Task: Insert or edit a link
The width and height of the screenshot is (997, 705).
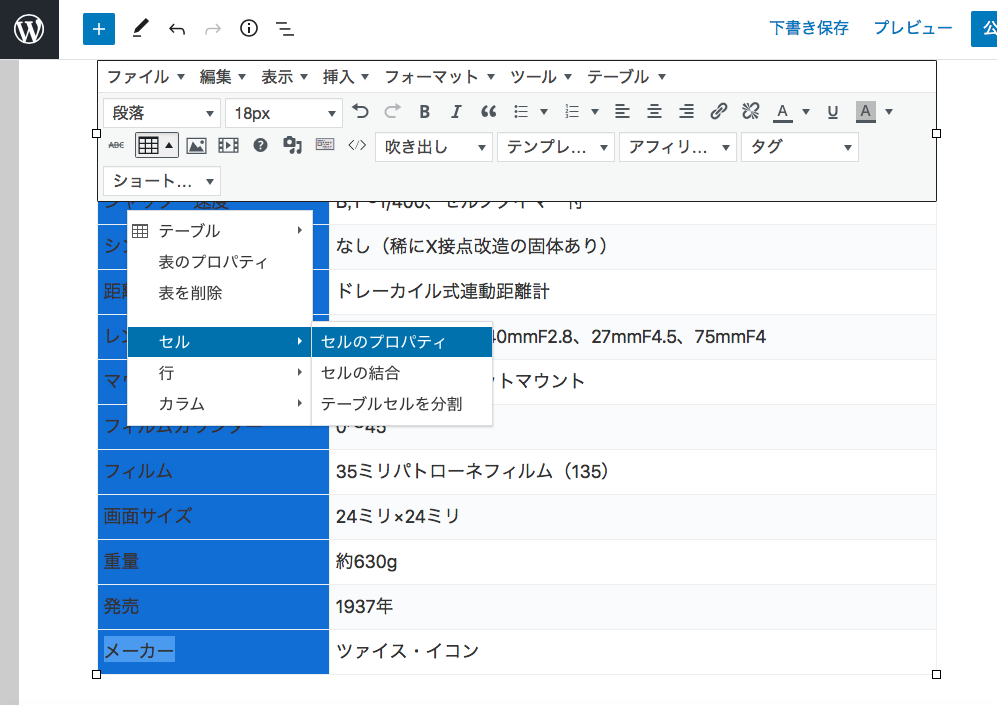Action: pyautogui.click(x=719, y=112)
